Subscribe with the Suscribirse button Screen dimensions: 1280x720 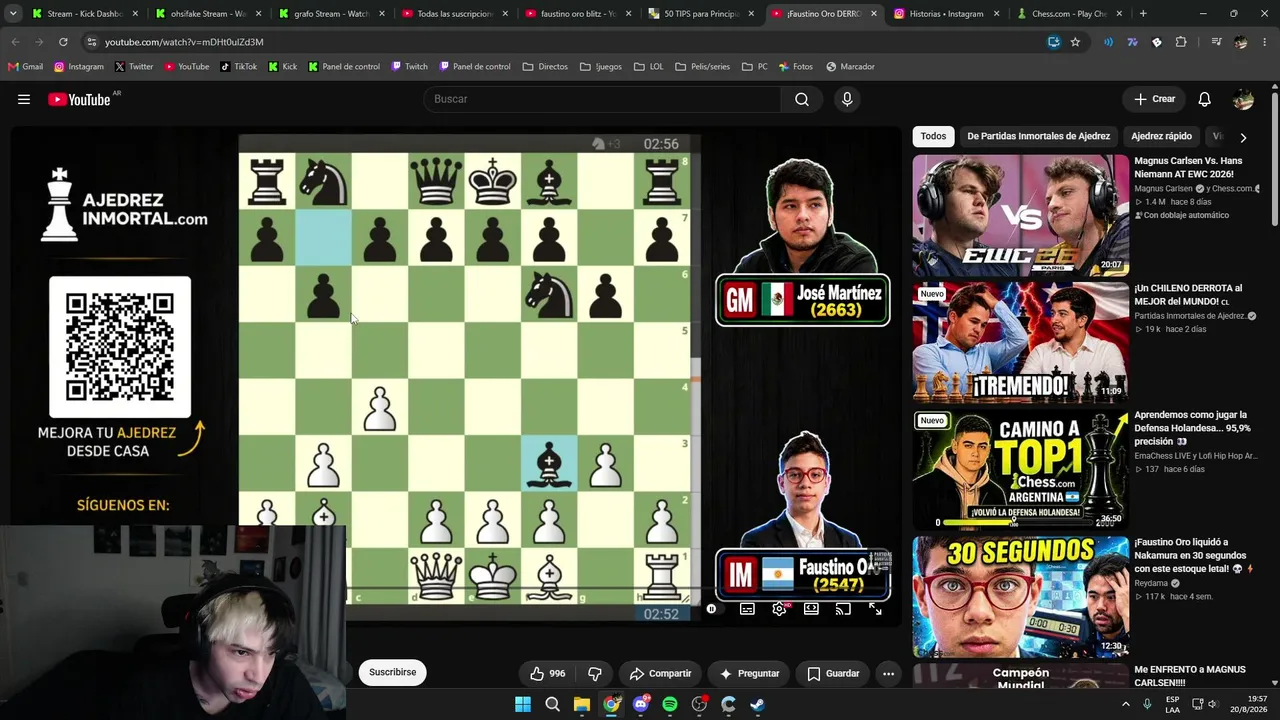click(393, 672)
